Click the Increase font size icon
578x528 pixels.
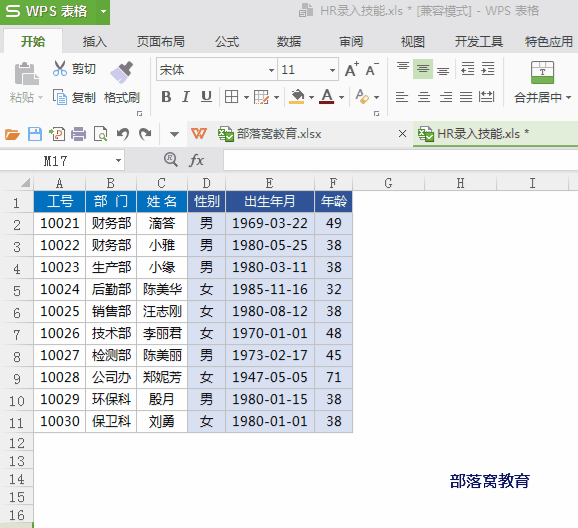click(x=352, y=69)
